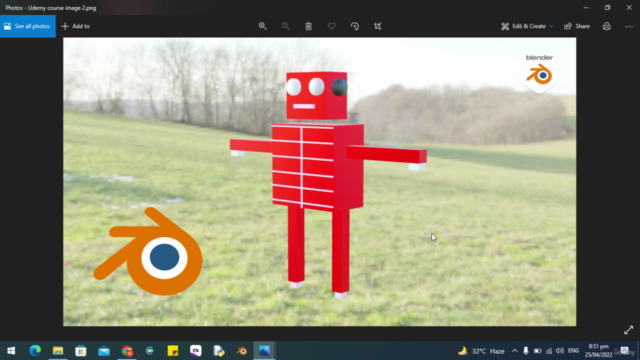Open File Explorer from taskbar
640x360 pixels.
58,351
